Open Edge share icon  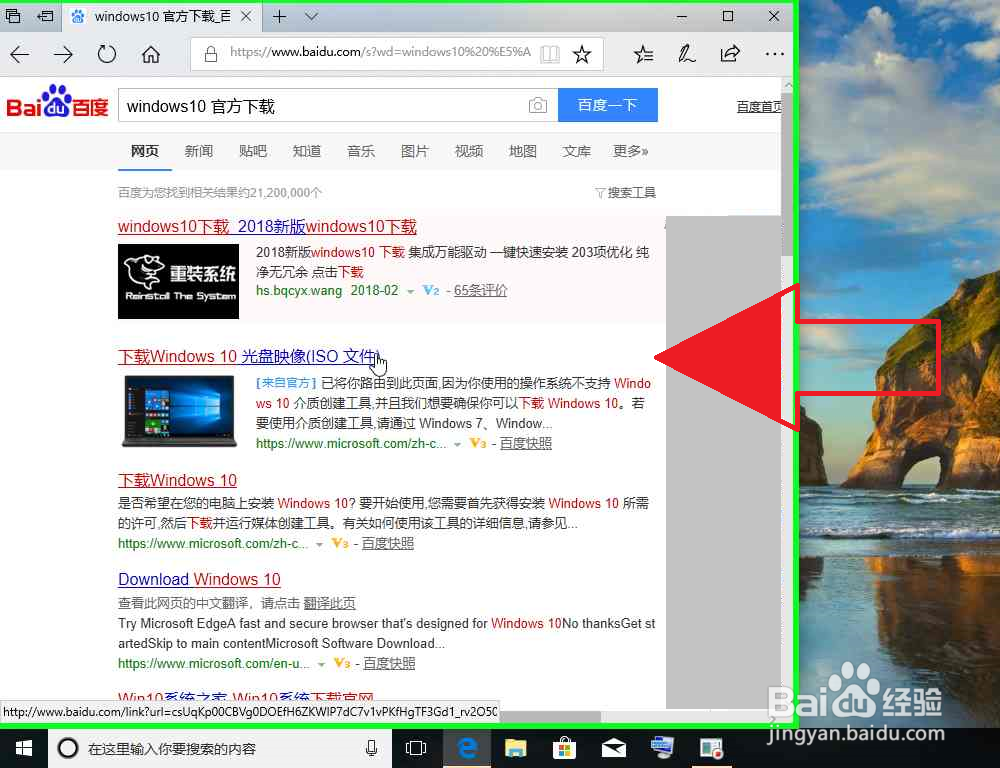click(730, 55)
